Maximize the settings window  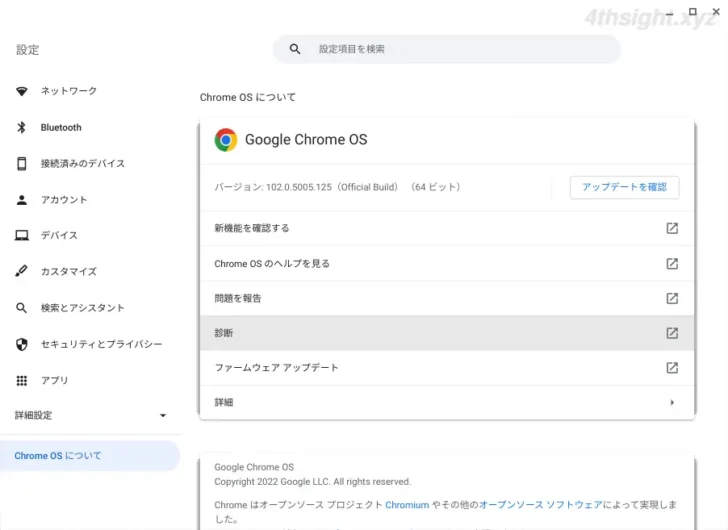(x=693, y=12)
